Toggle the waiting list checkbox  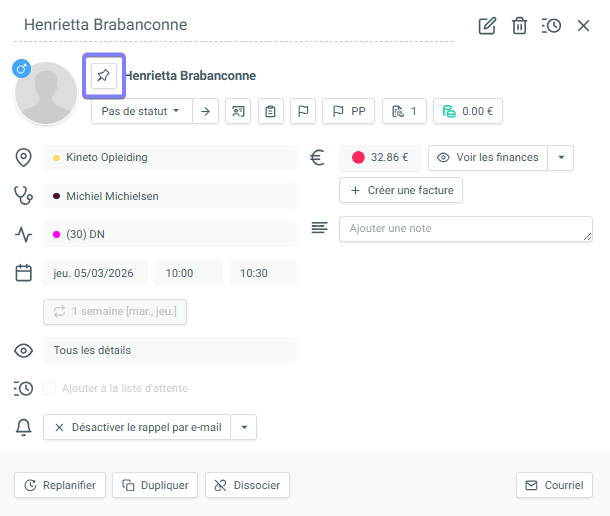pos(49,388)
